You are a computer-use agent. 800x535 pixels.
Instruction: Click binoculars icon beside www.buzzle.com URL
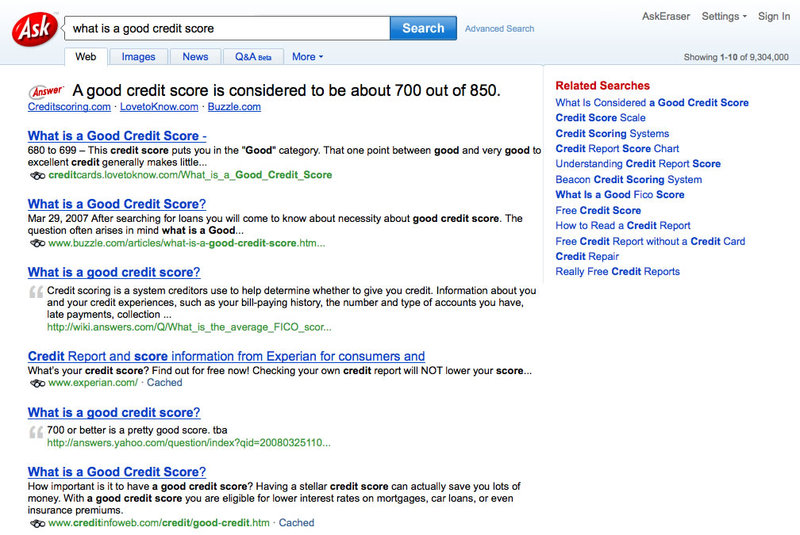tap(37, 243)
